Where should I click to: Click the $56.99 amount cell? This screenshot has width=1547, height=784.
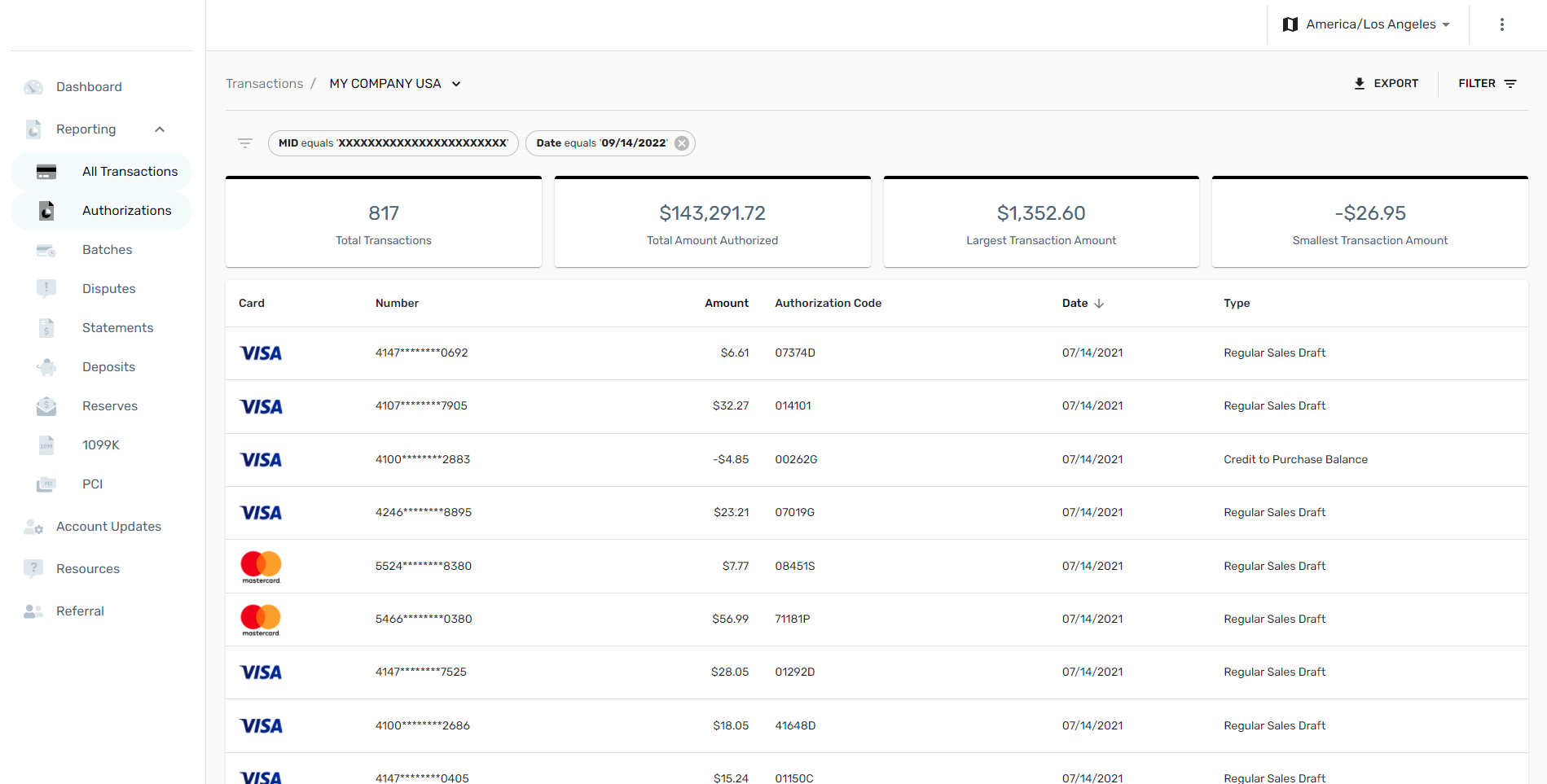tap(731, 620)
